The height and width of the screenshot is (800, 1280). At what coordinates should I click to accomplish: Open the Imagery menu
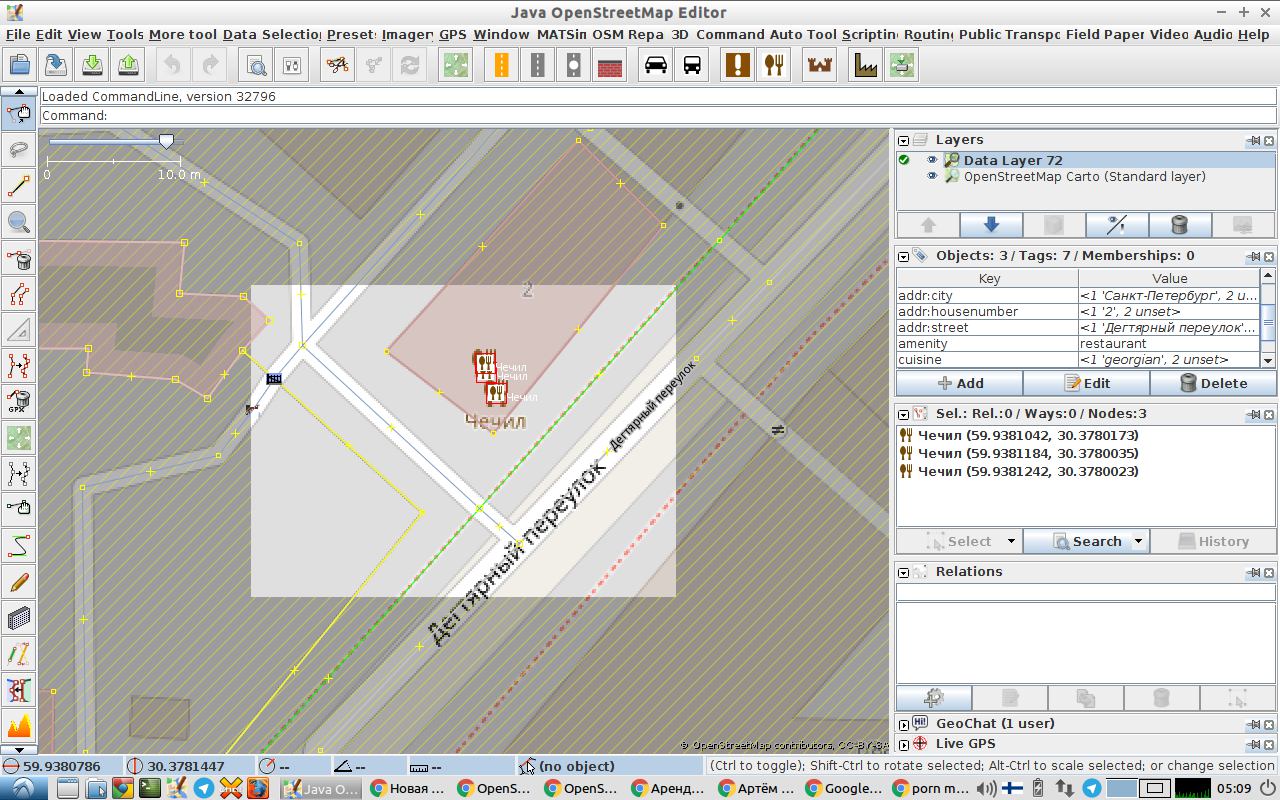[x=408, y=34]
